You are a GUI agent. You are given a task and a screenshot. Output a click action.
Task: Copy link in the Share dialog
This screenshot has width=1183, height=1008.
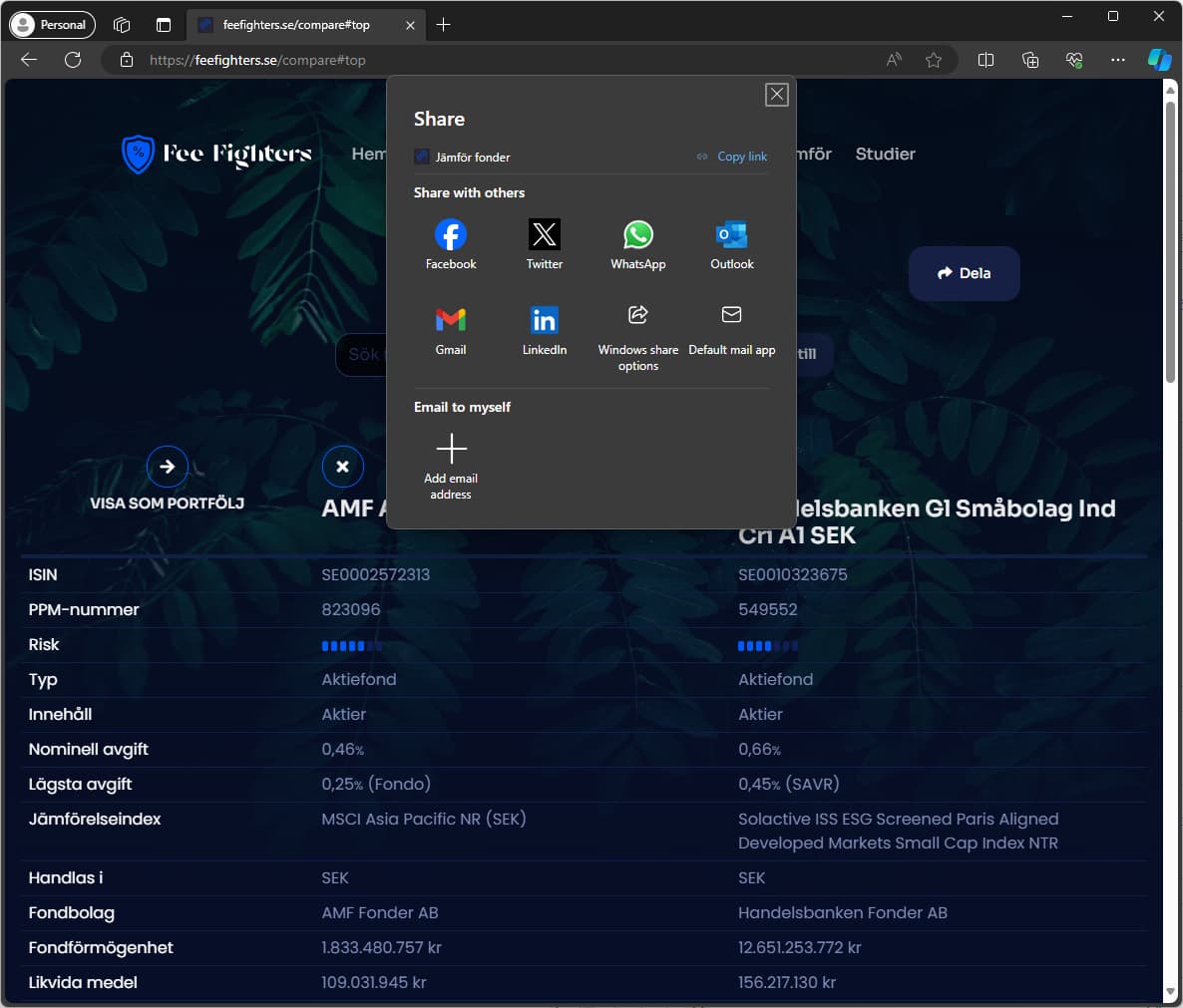coord(733,157)
